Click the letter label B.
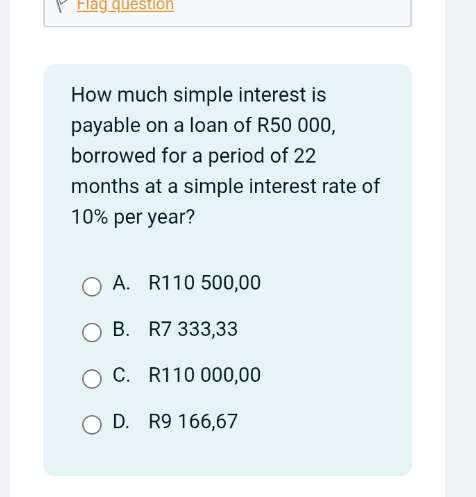 tap(121, 329)
